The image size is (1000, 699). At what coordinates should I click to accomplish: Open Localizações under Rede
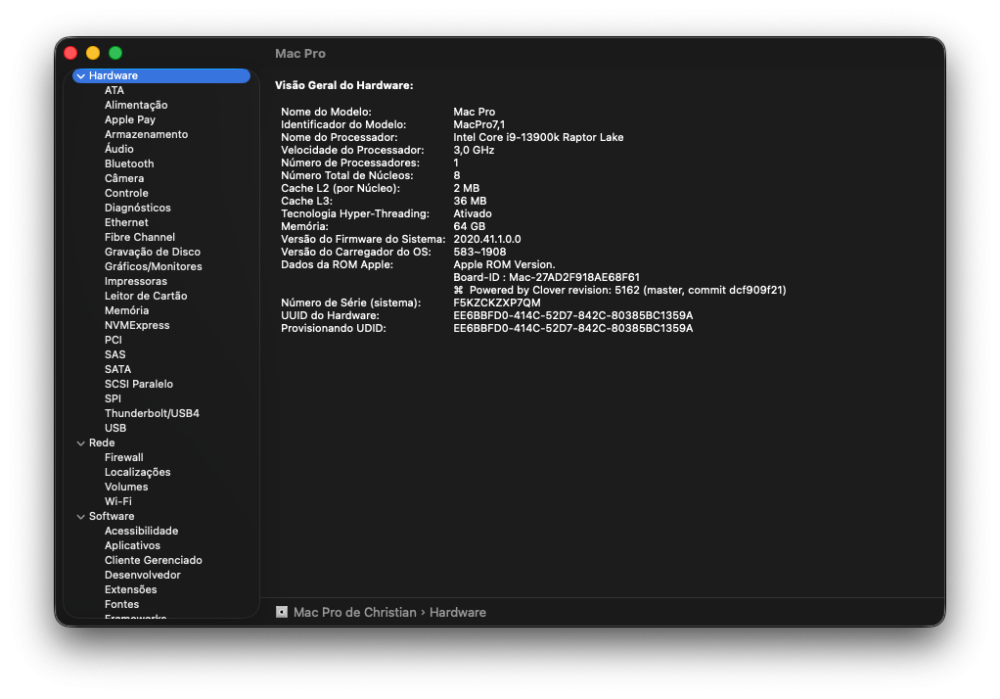coord(137,472)
